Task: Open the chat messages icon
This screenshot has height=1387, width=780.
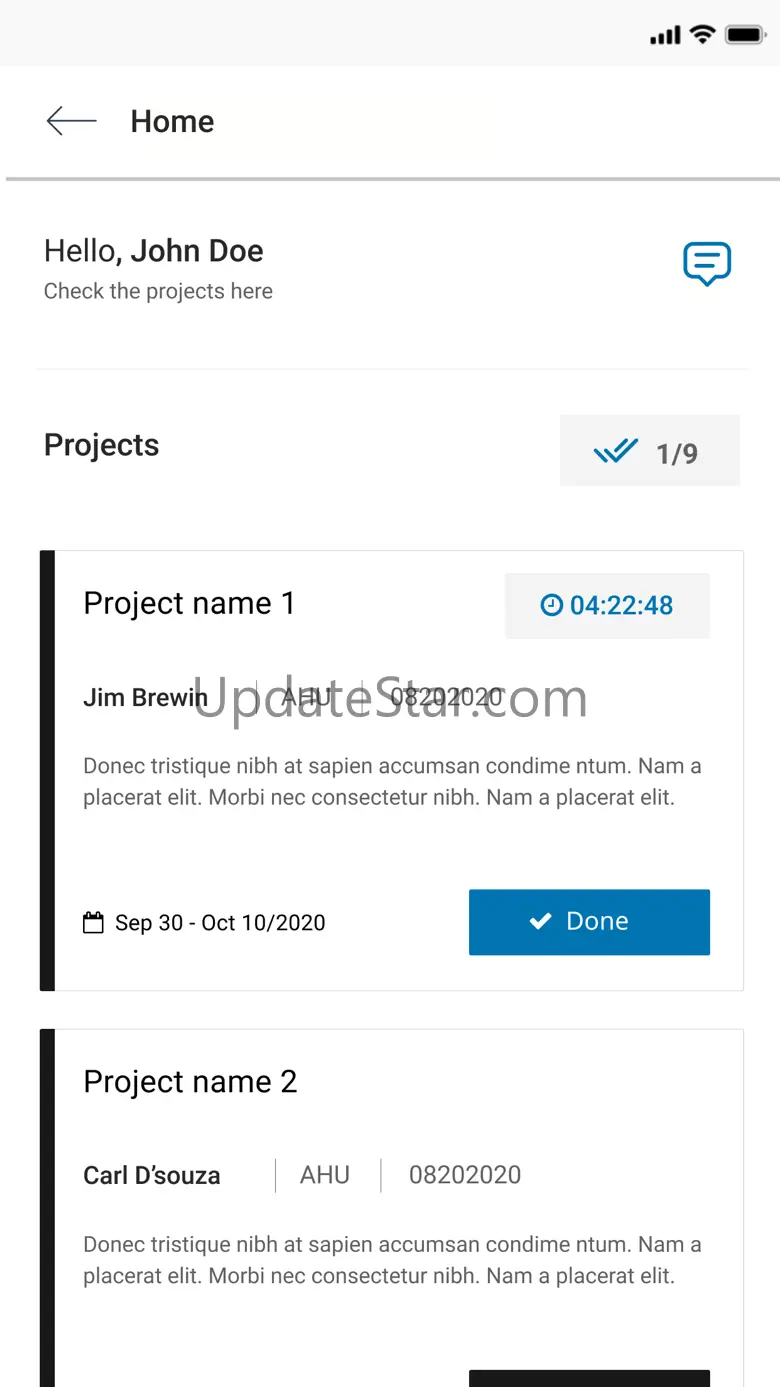Action: [707, 264]
